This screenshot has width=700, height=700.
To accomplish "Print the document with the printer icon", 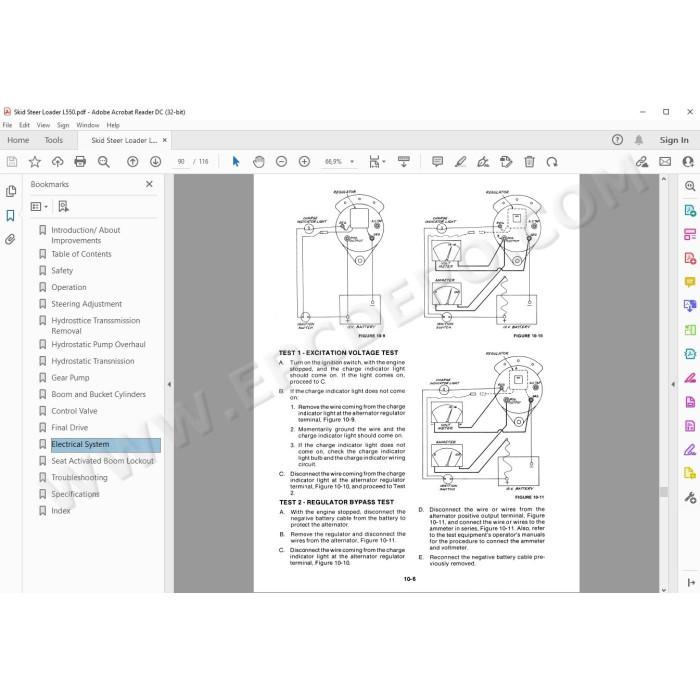I will pos(80,162).
